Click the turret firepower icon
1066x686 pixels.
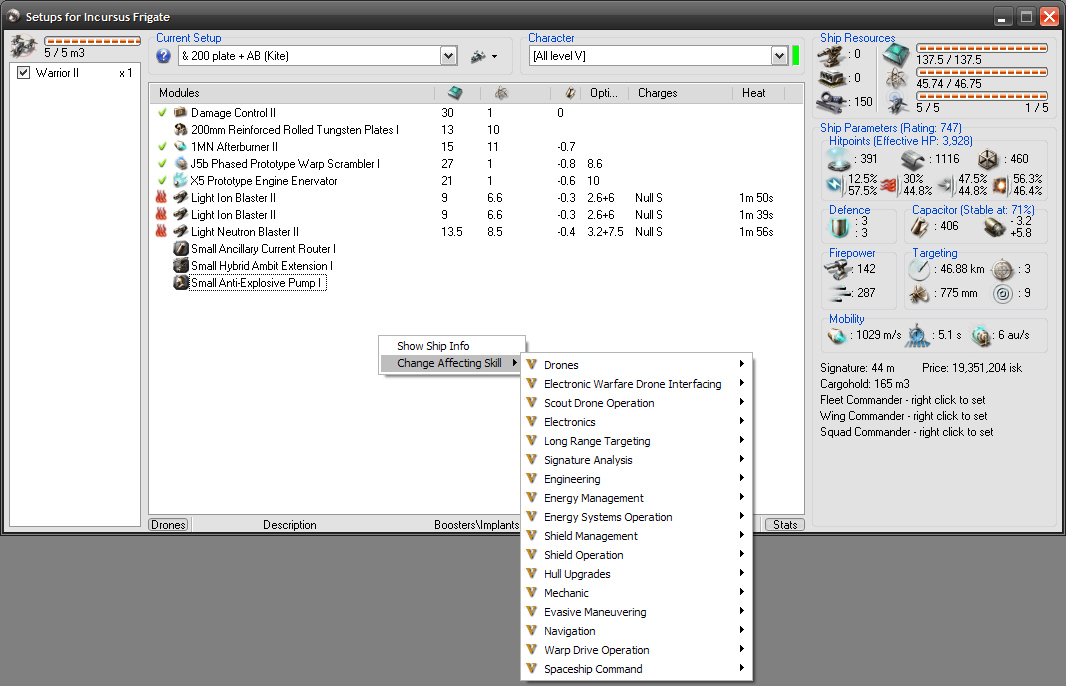click(838, 268)
